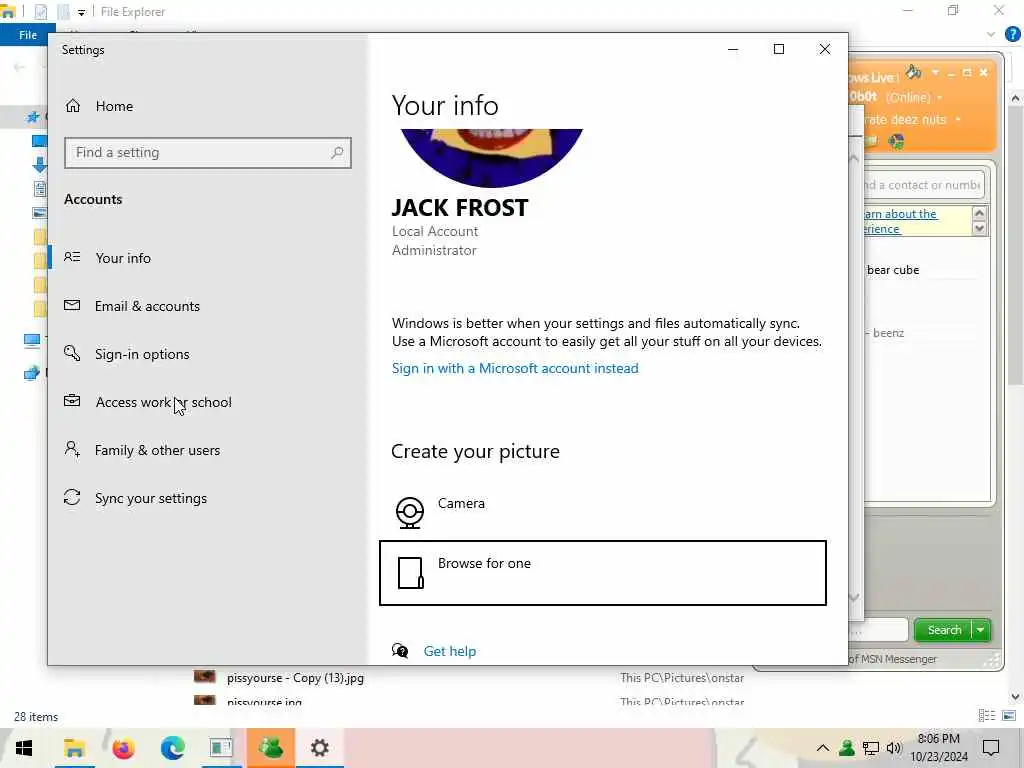Click the Browse for one file icon
Image resolution: width=1024 pixels, height=768 pixels.
(411, 573)
